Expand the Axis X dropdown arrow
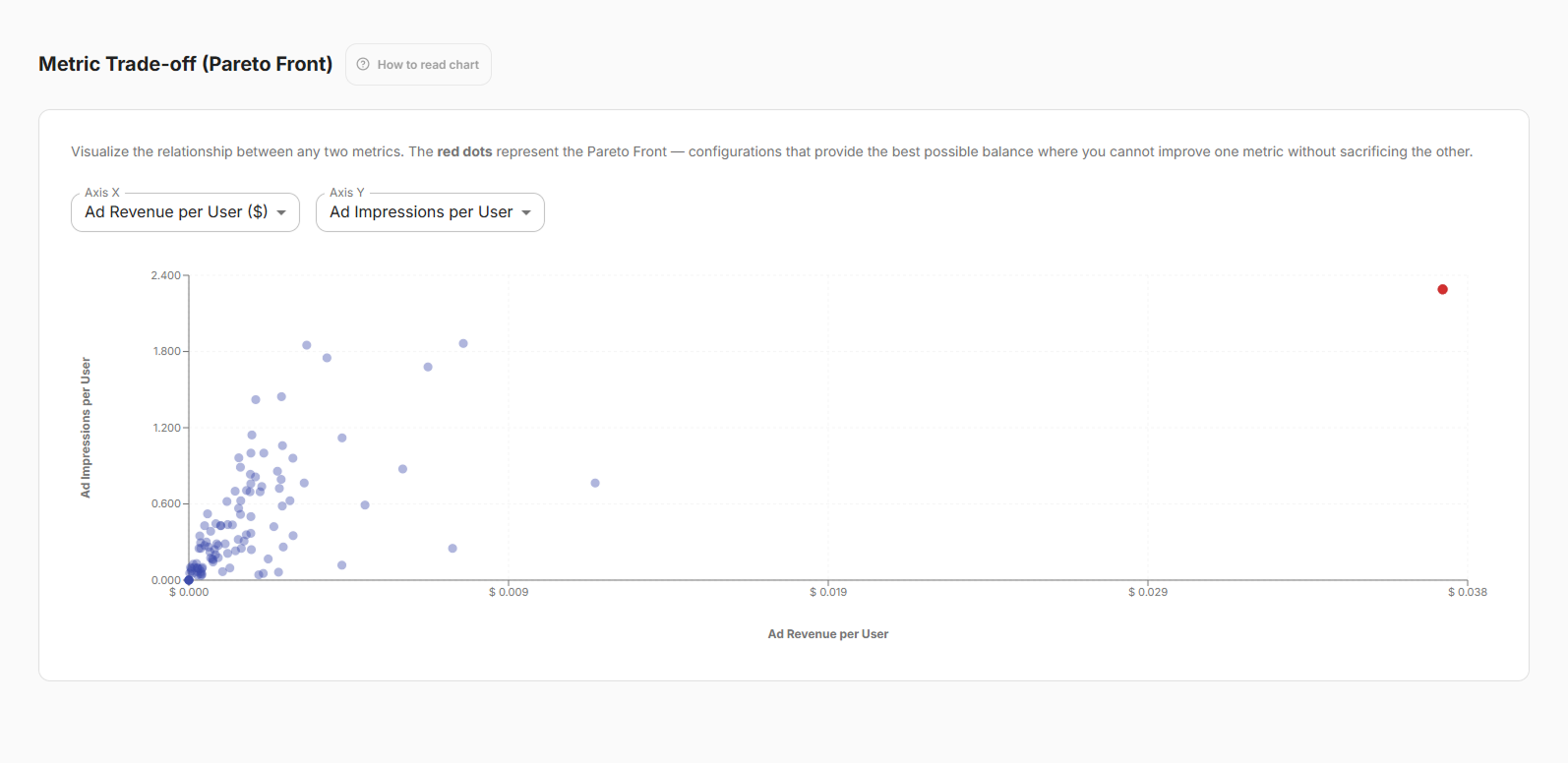 click(281, 212)
